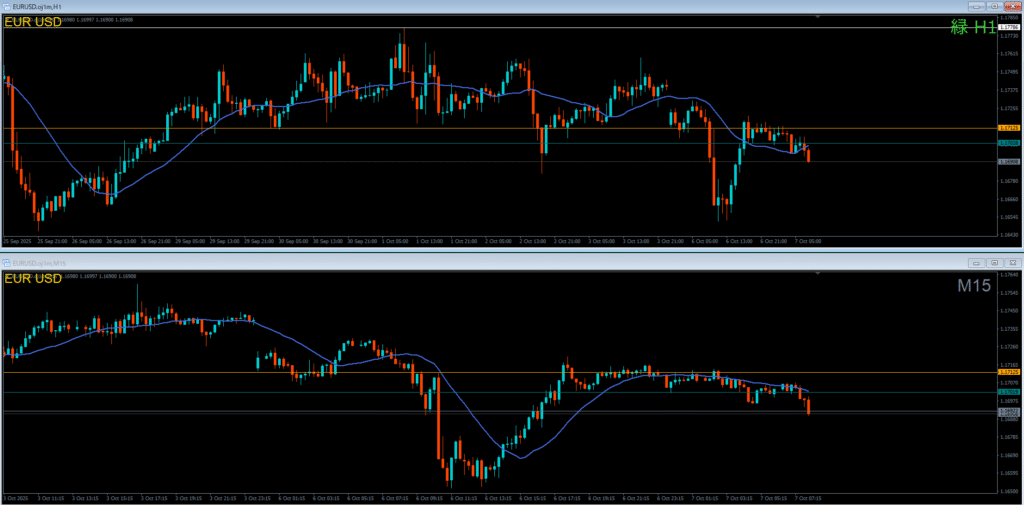This screenshot has width=1024, height=505.
Task: Click the chart shift triangle in M15 chart
Action: (x=817, y=272)
